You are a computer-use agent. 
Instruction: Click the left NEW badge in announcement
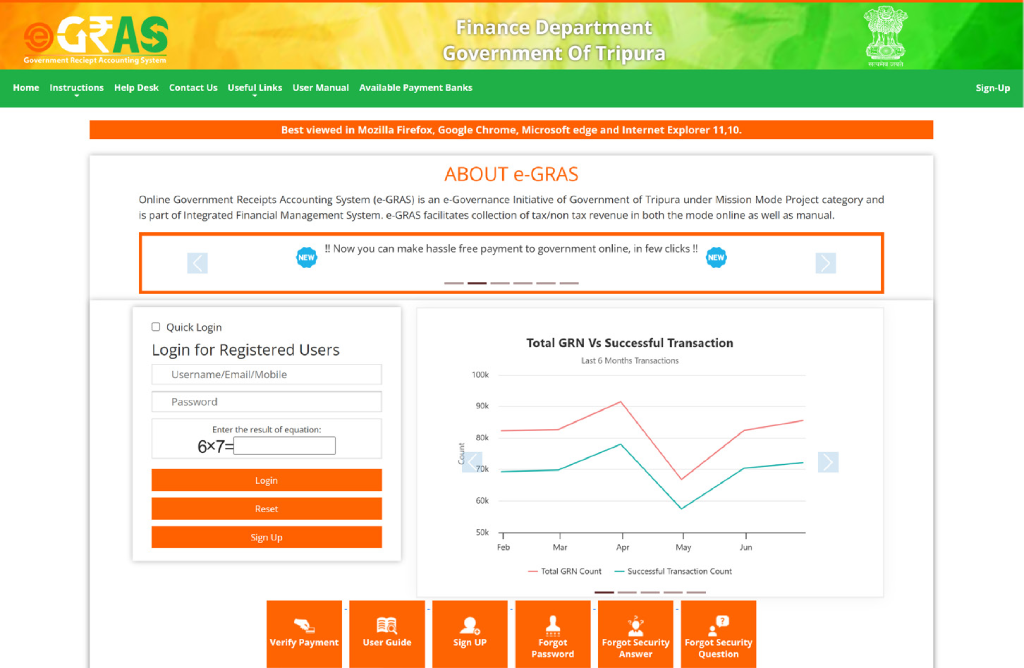(306, 257)
